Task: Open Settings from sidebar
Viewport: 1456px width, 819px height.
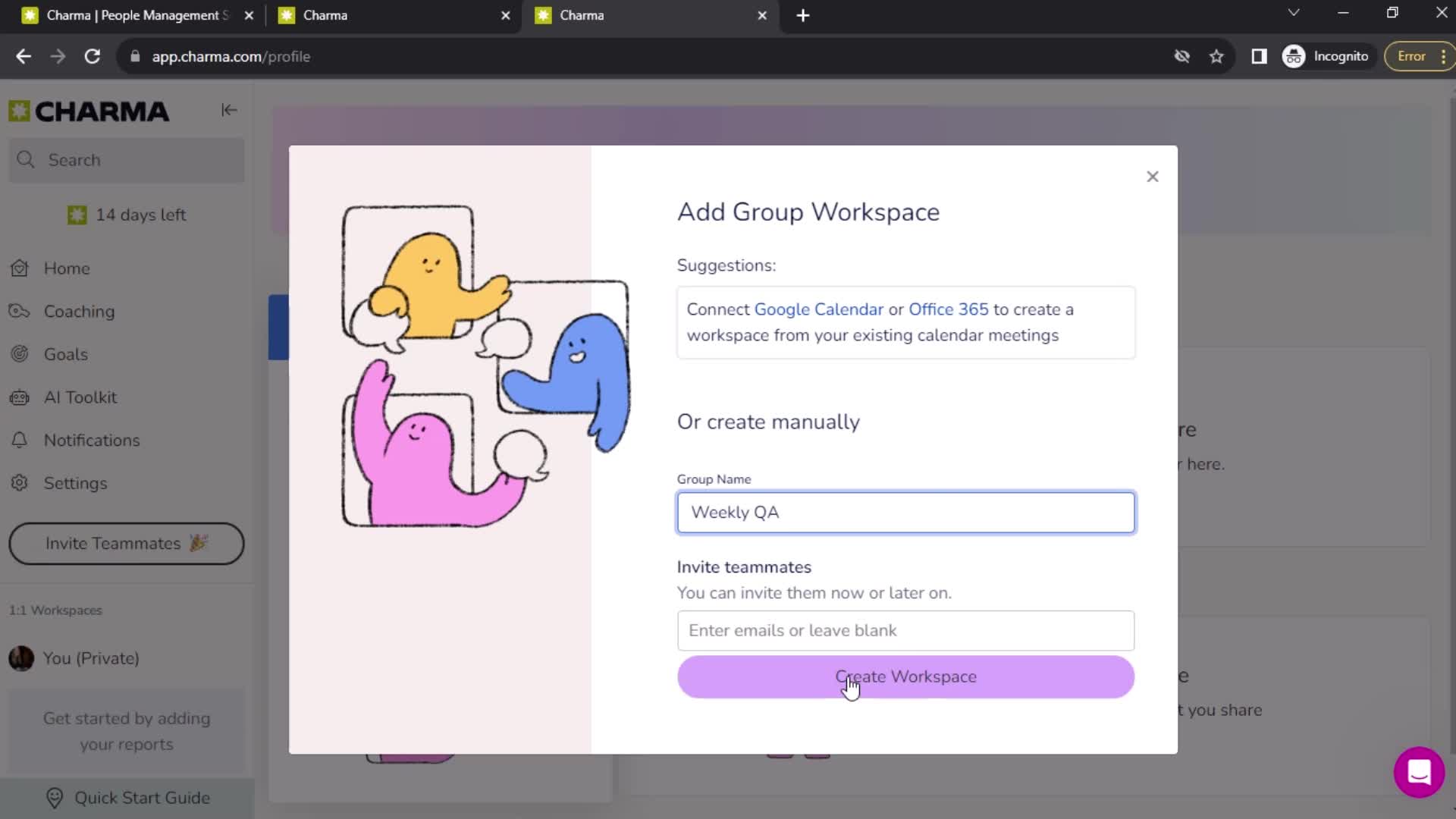Action: tap(75, 482)
